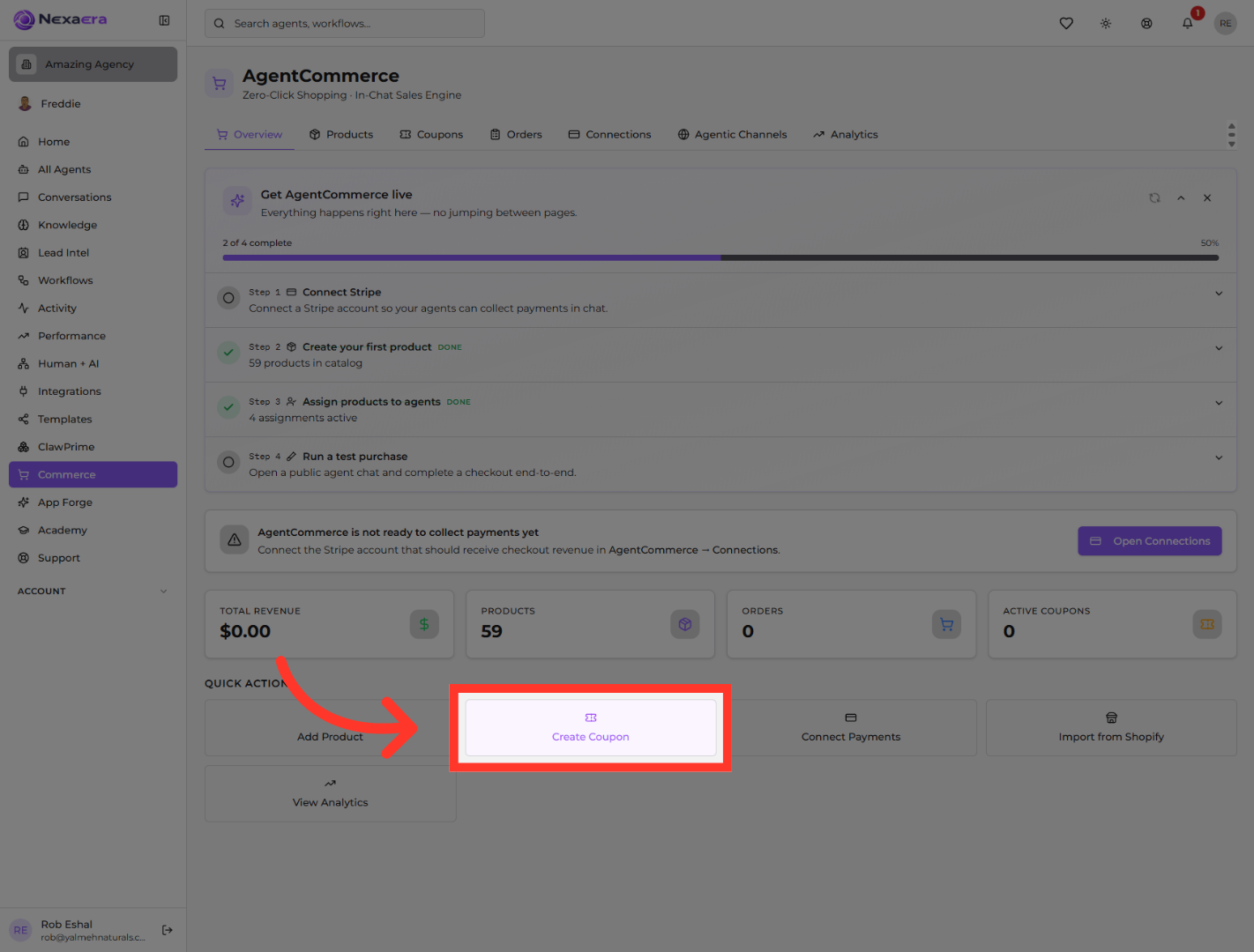The height and width of the screenshot is (952, 1254).
Task: Open Performance in sidebar
Action: (x=93, y=336)
